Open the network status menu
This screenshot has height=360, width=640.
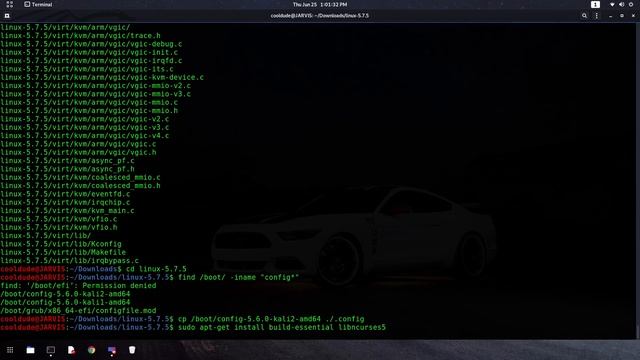coord(612,4)
